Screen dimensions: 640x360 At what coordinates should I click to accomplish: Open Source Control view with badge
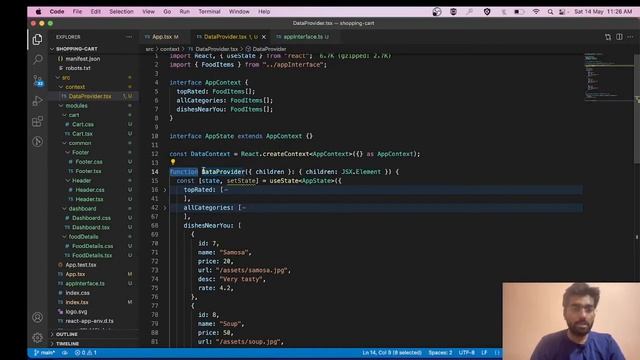[x=38, y=80]
